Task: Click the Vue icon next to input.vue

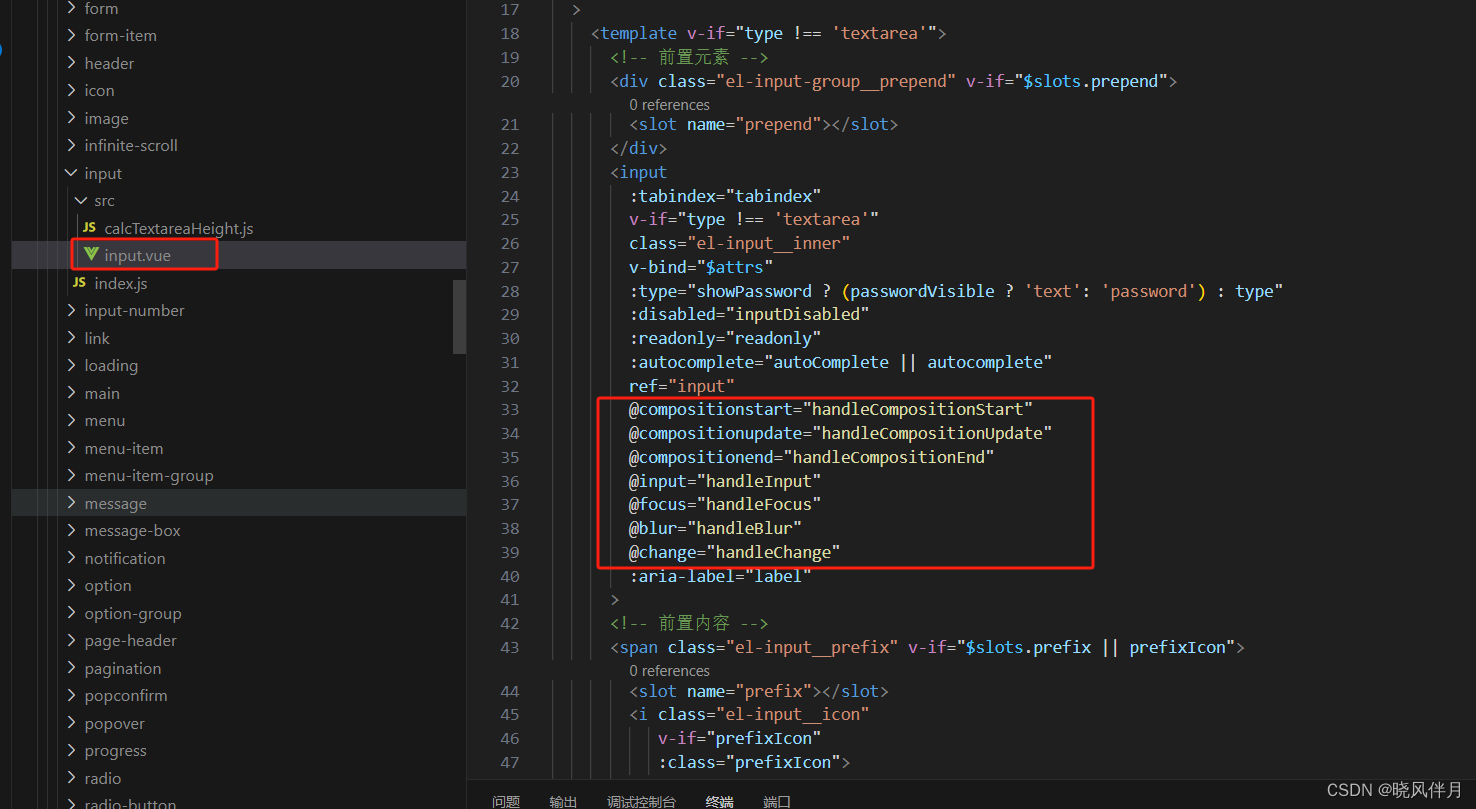Action: click(90, 254)
